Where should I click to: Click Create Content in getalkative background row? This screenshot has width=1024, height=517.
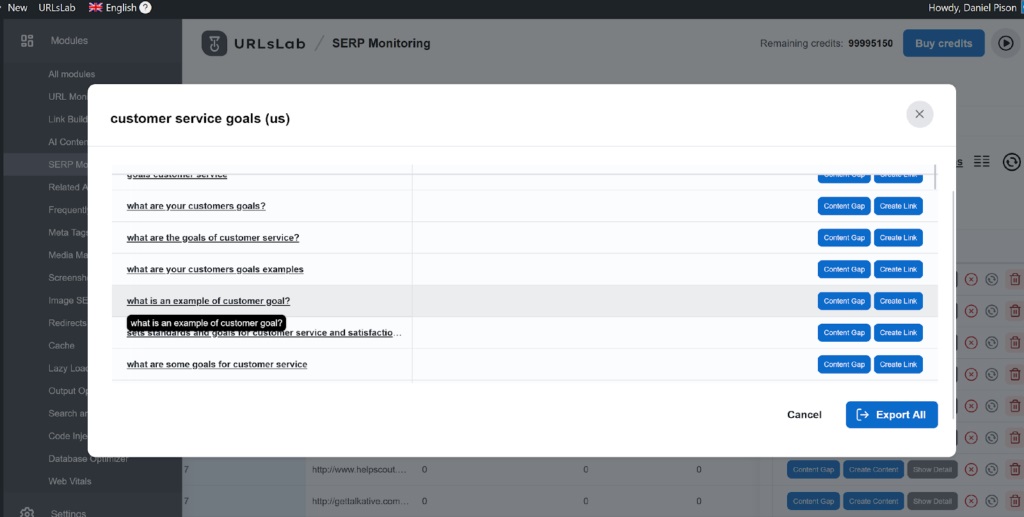point(873,501)
